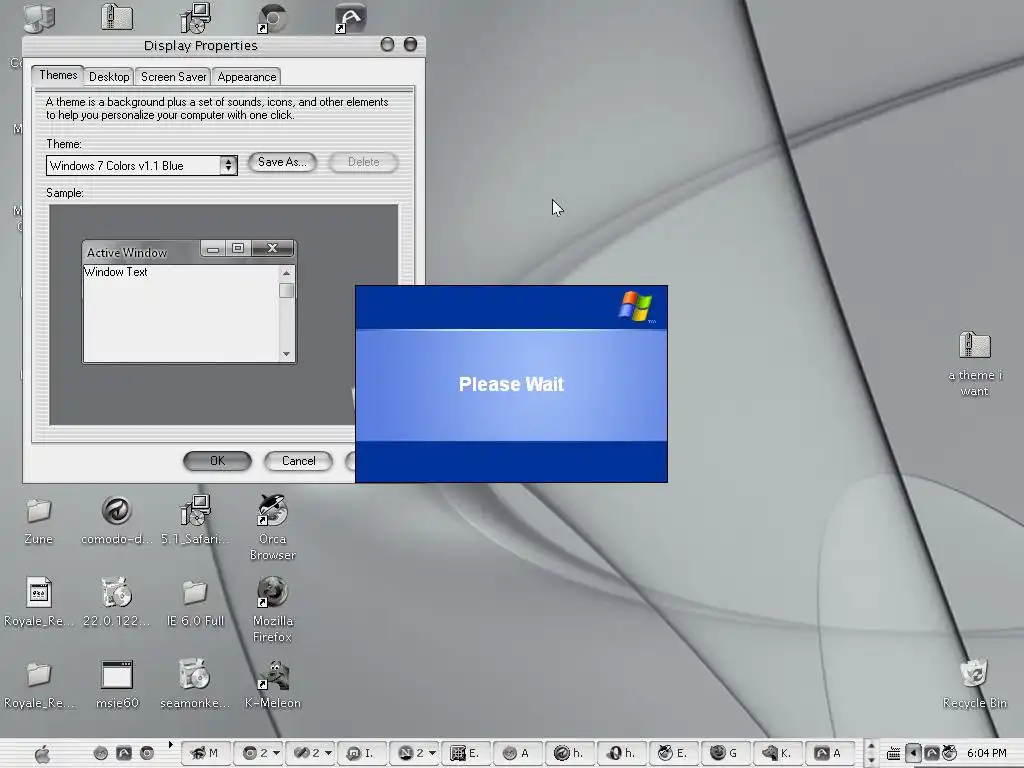The image size is (1024, 768).
Task: Click the keyboard icon in system tray
Action: (893, 754)
